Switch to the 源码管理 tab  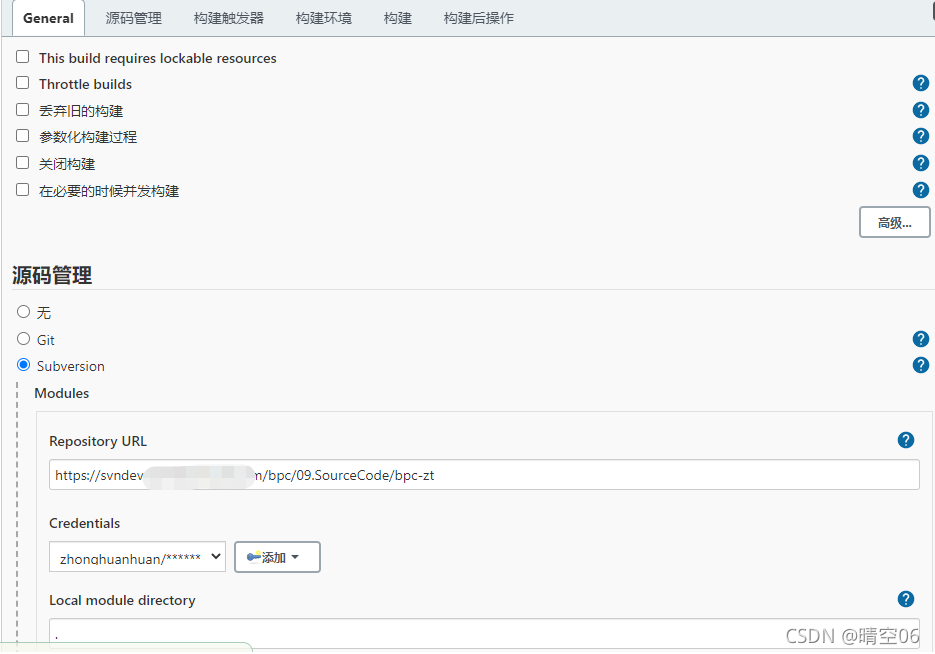[134, 18]
